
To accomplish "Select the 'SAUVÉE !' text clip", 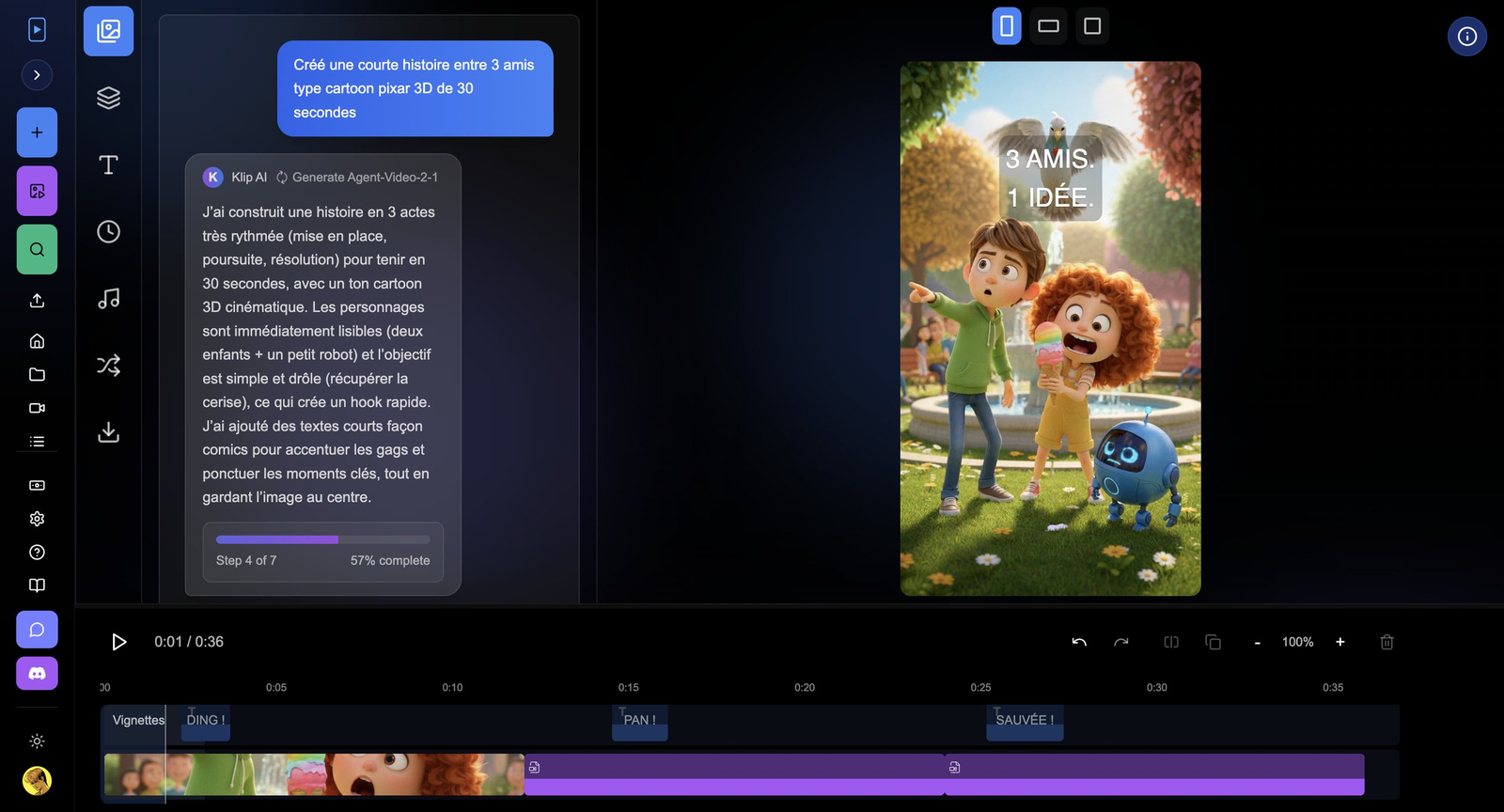I will pos(1025,721).
